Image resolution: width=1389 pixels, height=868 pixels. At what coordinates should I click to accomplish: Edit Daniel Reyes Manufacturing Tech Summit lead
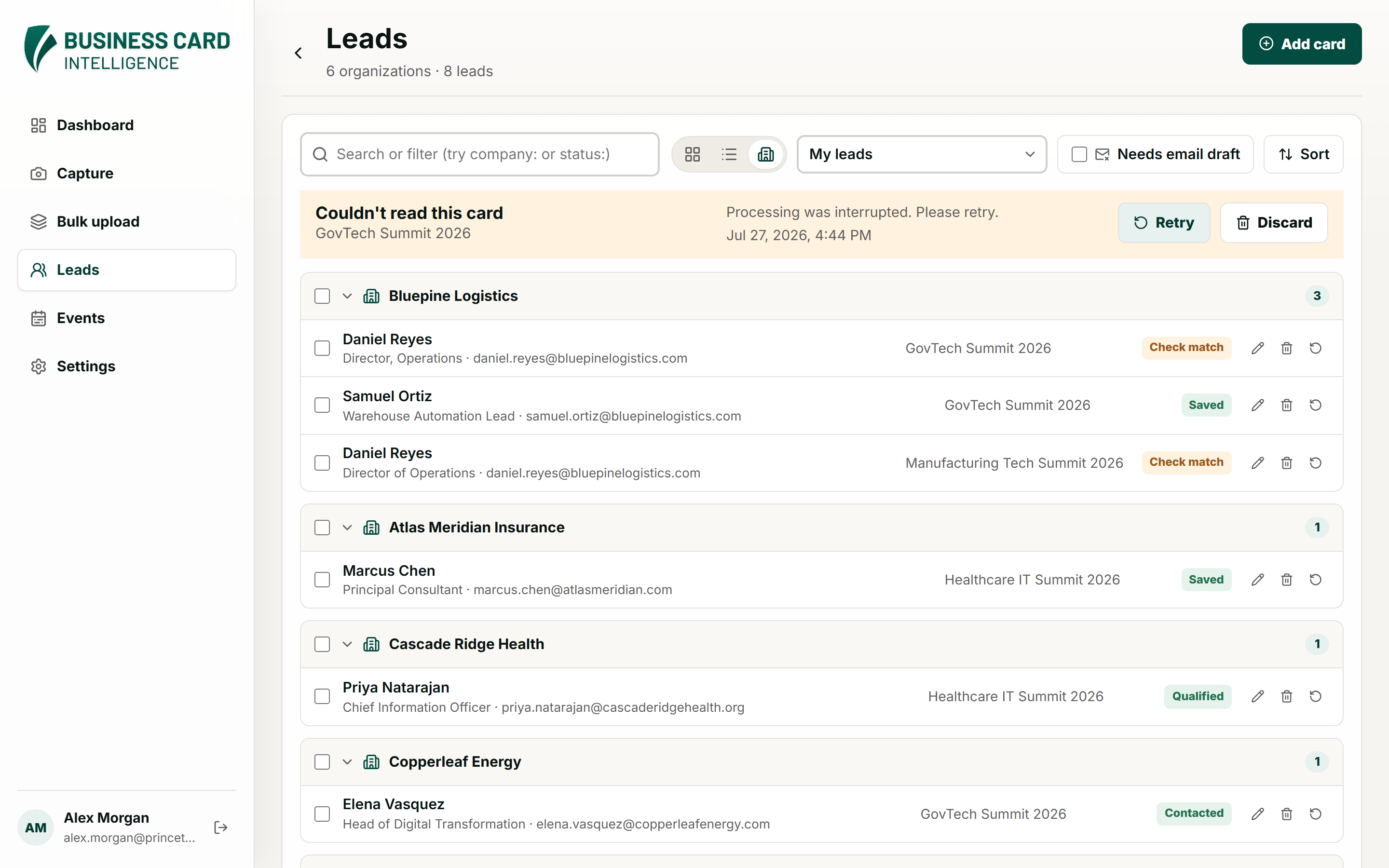(1257, 463)
